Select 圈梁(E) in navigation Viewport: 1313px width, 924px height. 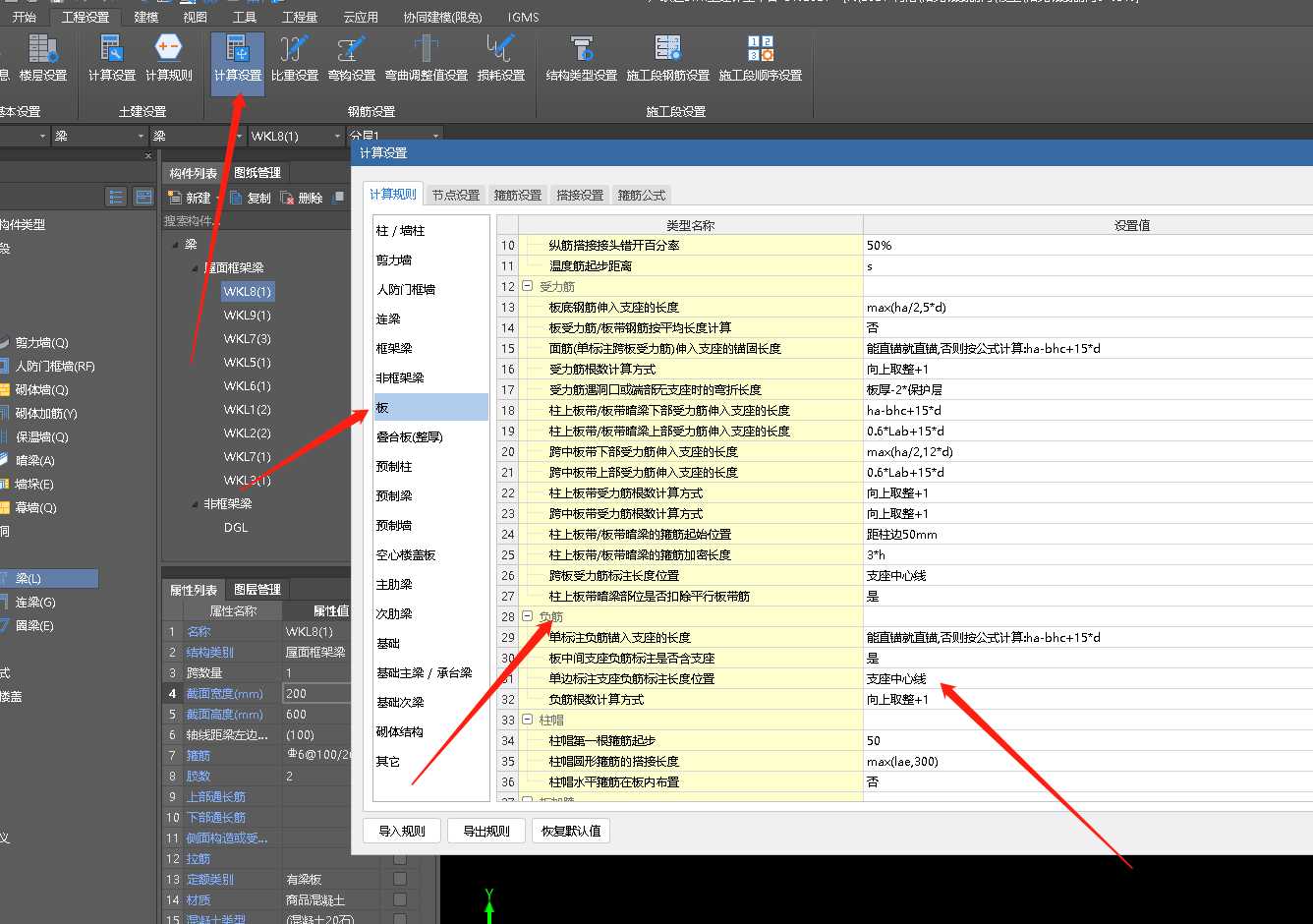(x=34, y=626)
